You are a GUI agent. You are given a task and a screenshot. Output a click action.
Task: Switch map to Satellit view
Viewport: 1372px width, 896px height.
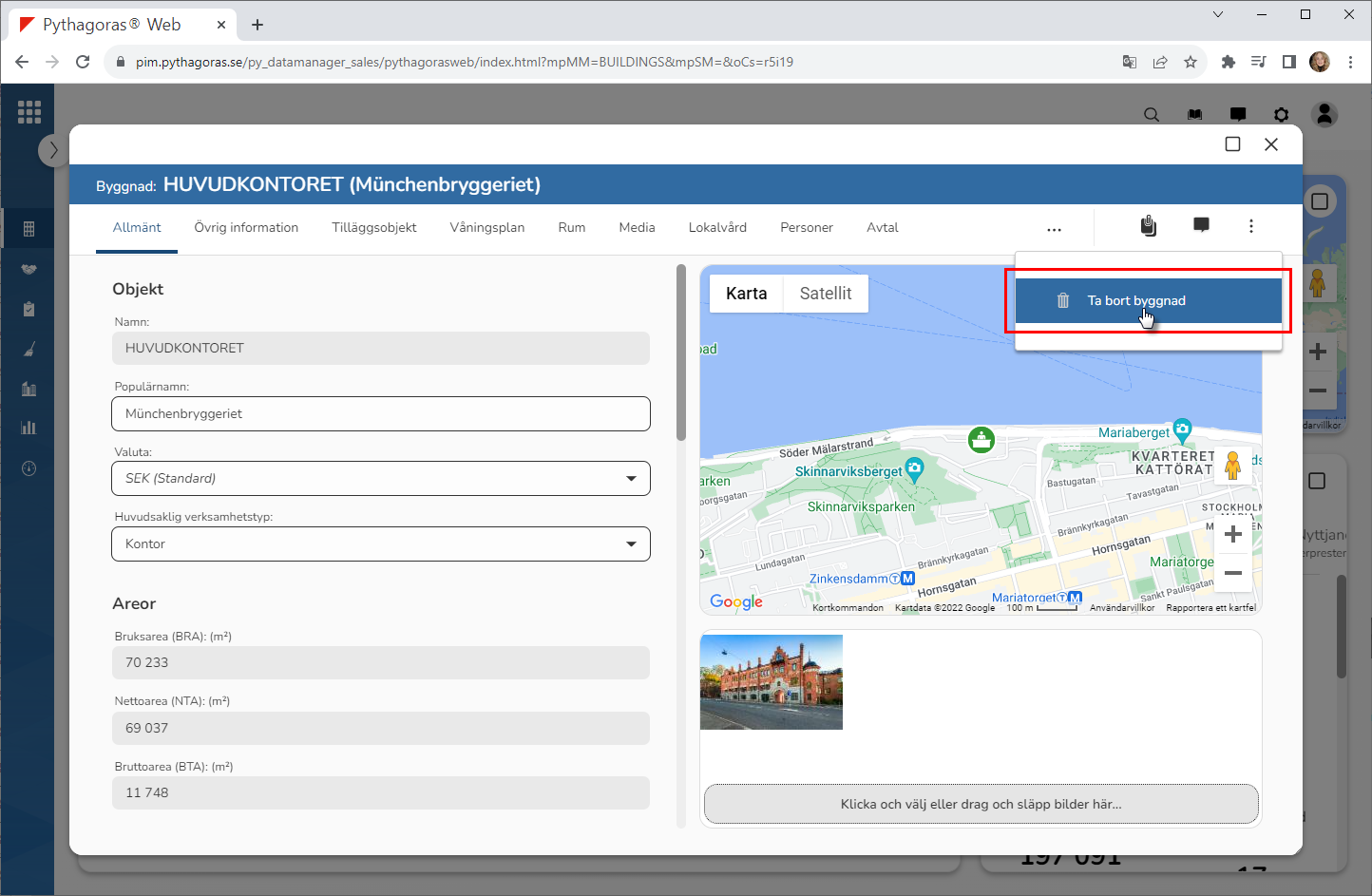click(x=825, y=294)
